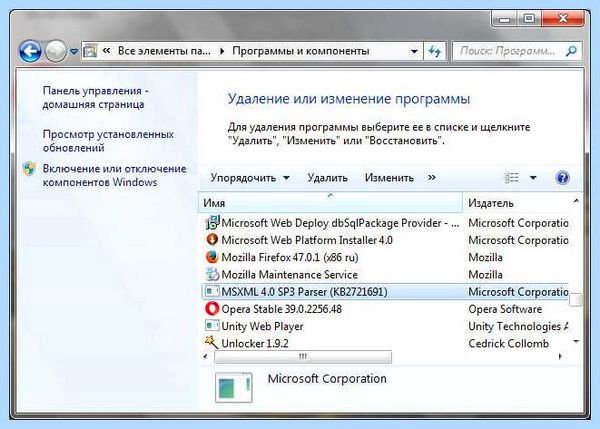
Task: Minimize the Programs and Features window
Action: pyautogui.click(x=505, y=18)
